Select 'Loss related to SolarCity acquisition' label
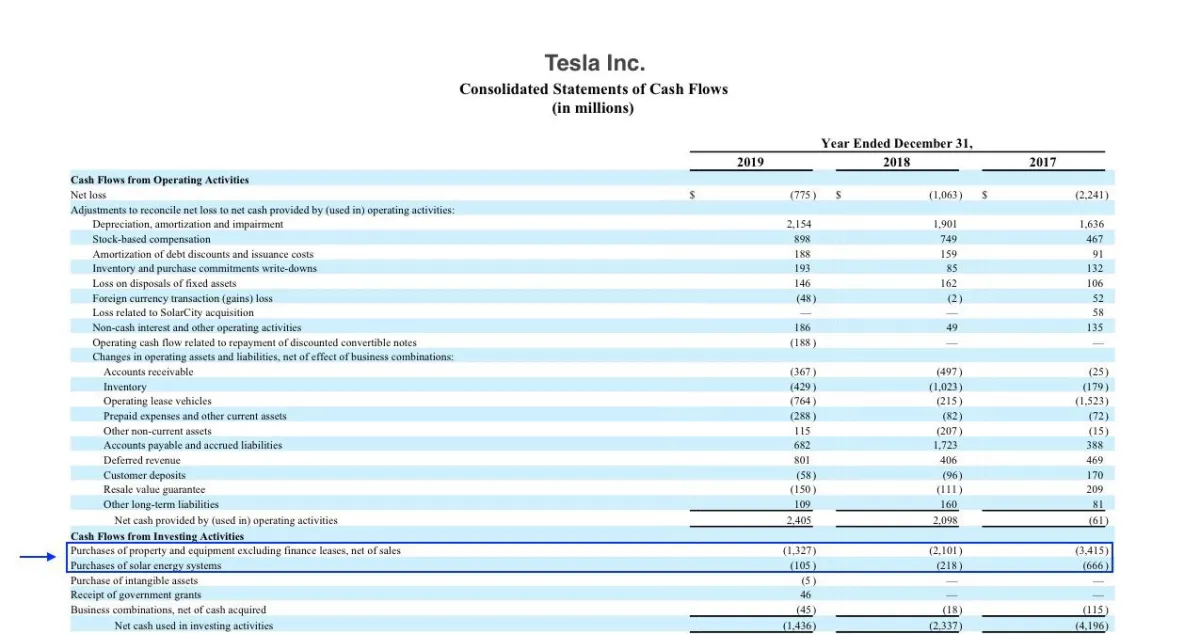The width and height of the screenshot is (1200, 634). tap(173, 312)
